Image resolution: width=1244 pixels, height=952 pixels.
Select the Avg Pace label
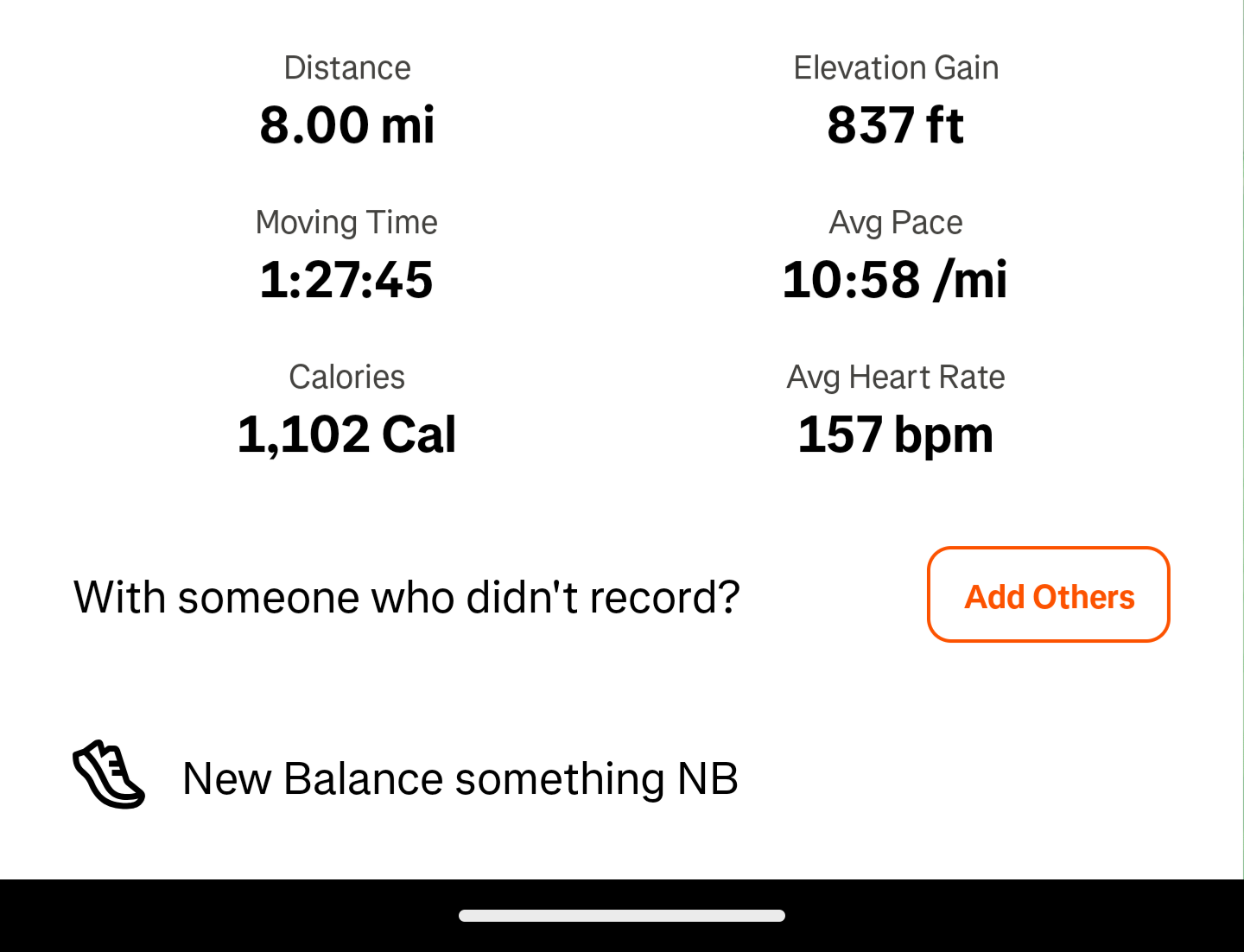[x=896, y=223]
